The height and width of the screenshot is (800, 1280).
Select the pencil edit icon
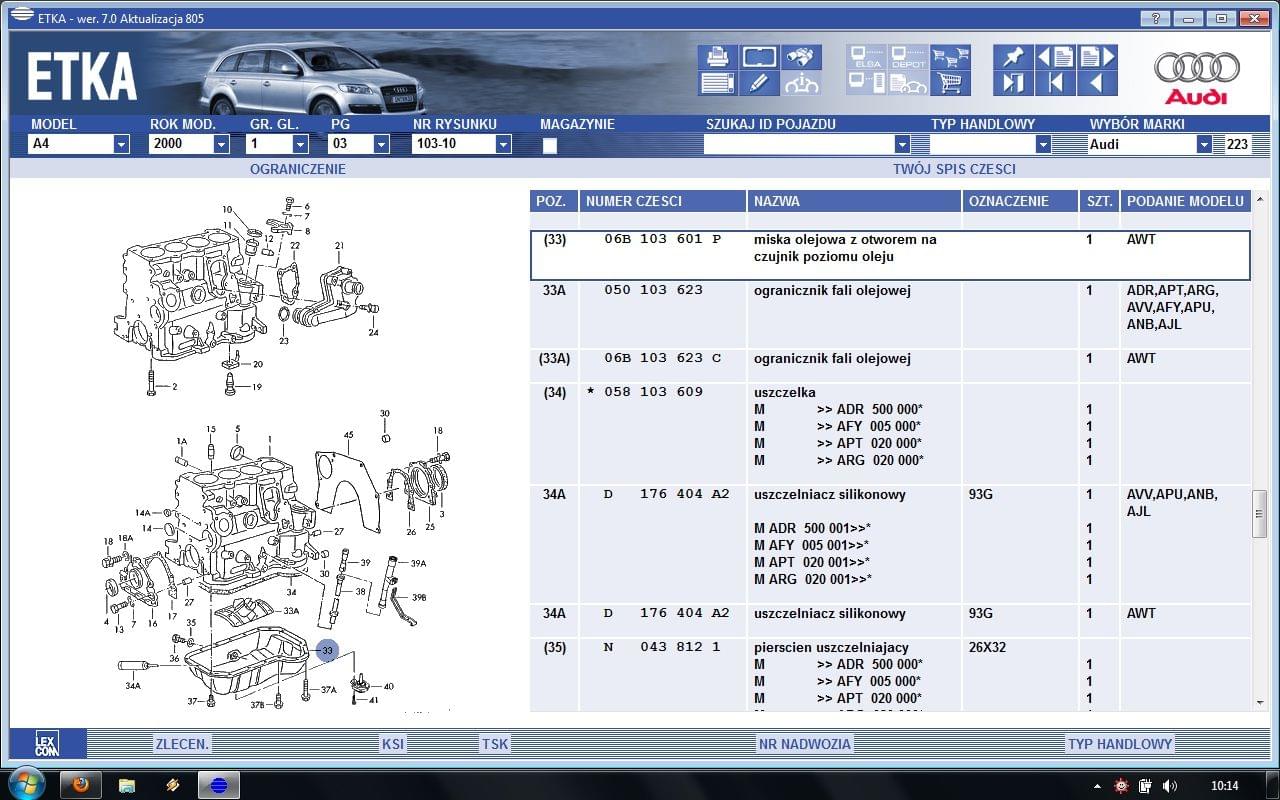coord(760,83)
